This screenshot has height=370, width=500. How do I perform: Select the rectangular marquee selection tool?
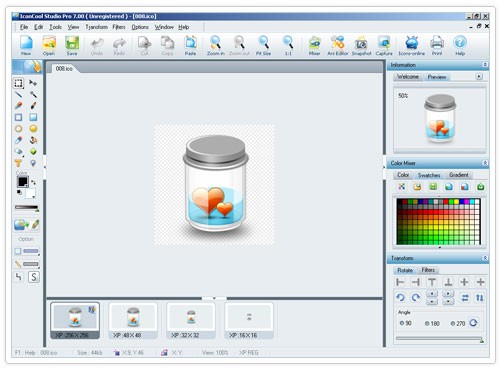[19, 83]
